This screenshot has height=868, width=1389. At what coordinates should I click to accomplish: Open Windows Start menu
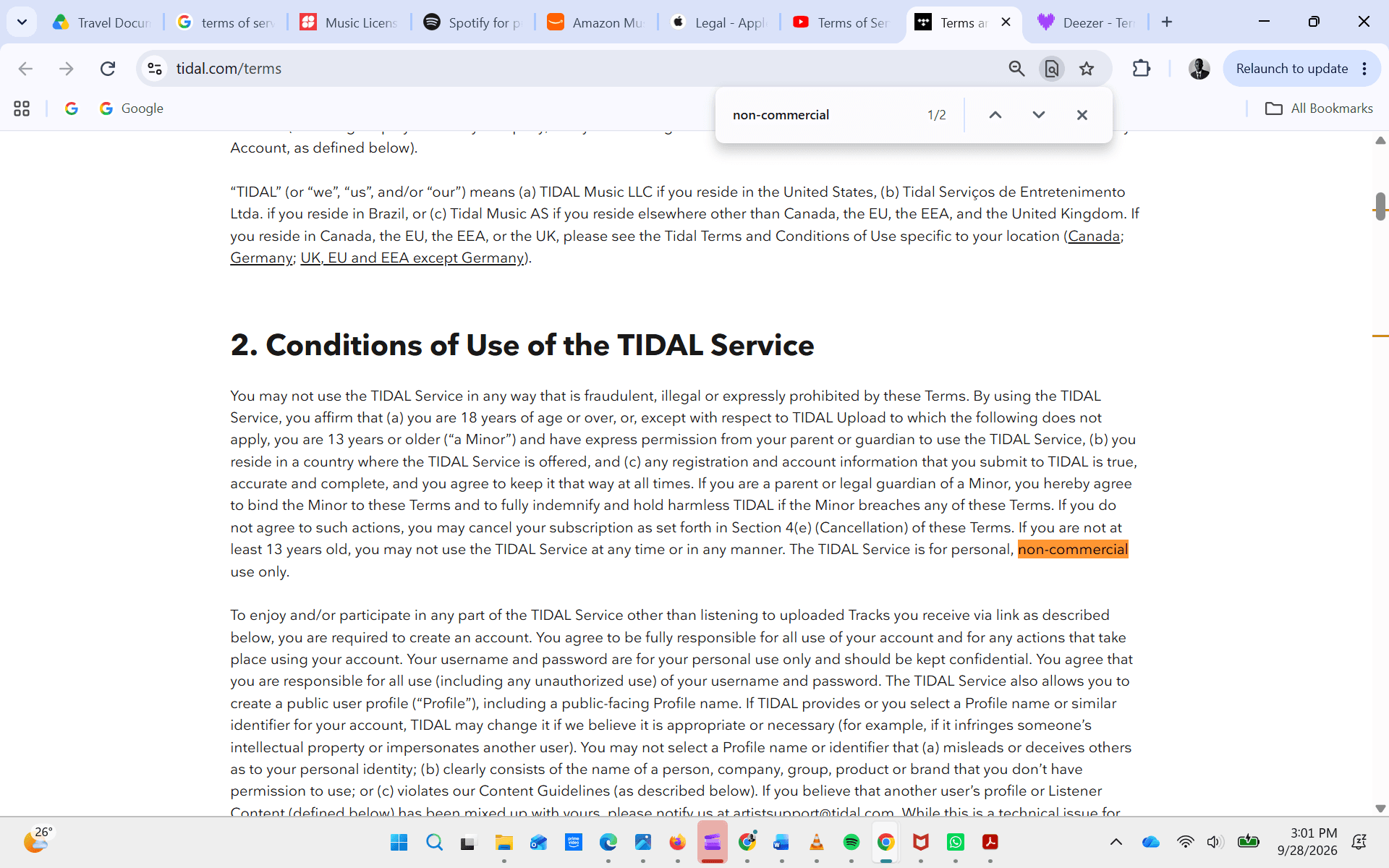(x=399, y=843)
